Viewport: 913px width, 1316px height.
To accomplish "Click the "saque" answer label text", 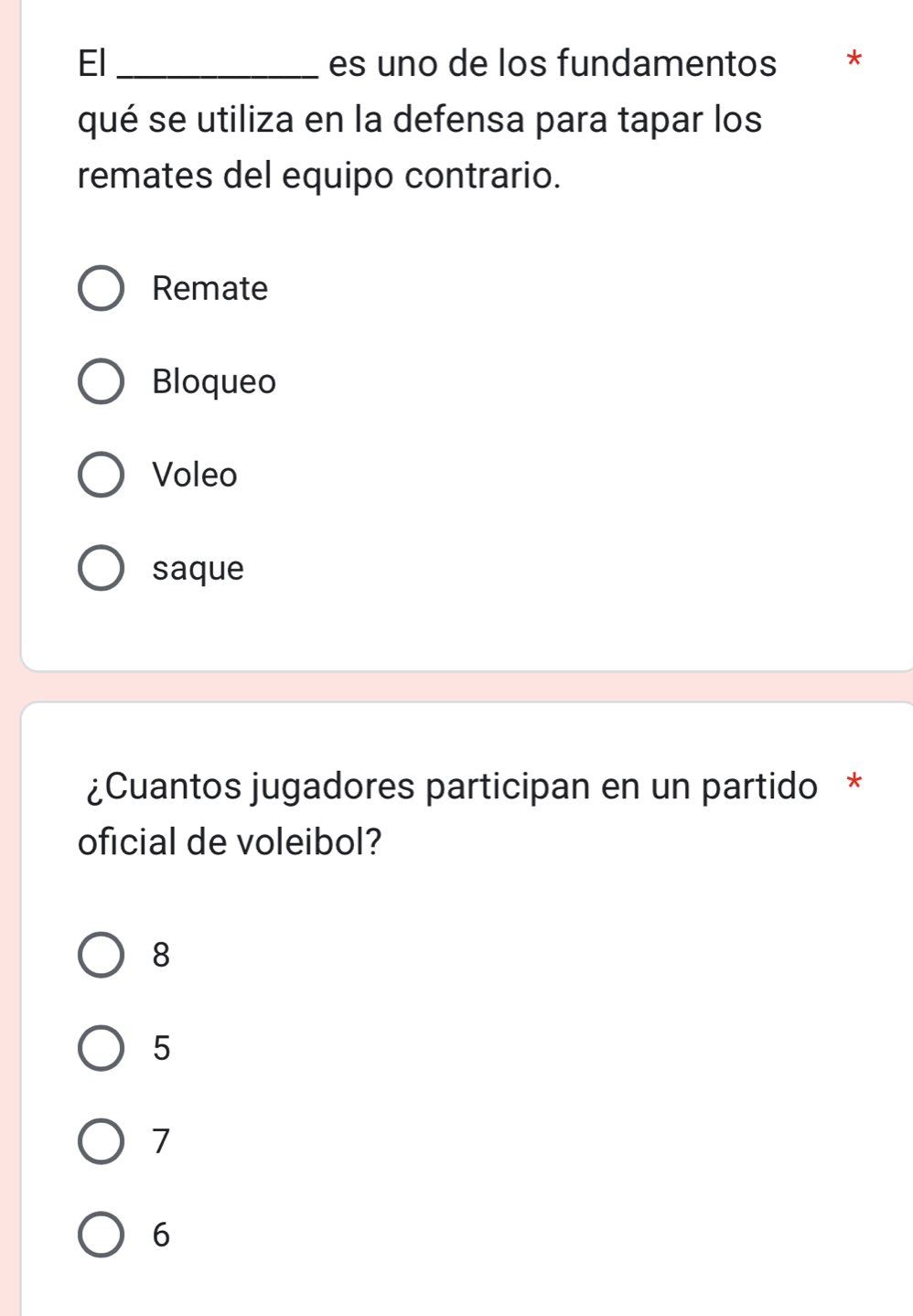I will tap(199, 569).
